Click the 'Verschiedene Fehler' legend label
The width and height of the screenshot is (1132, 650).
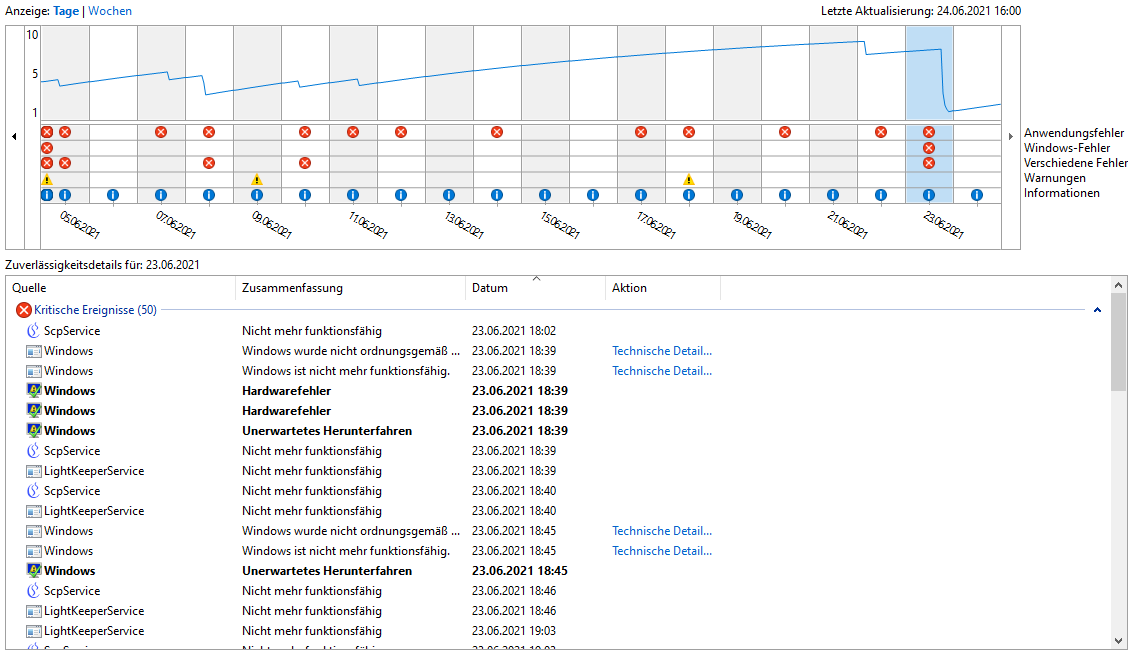tap(1076, 163)
